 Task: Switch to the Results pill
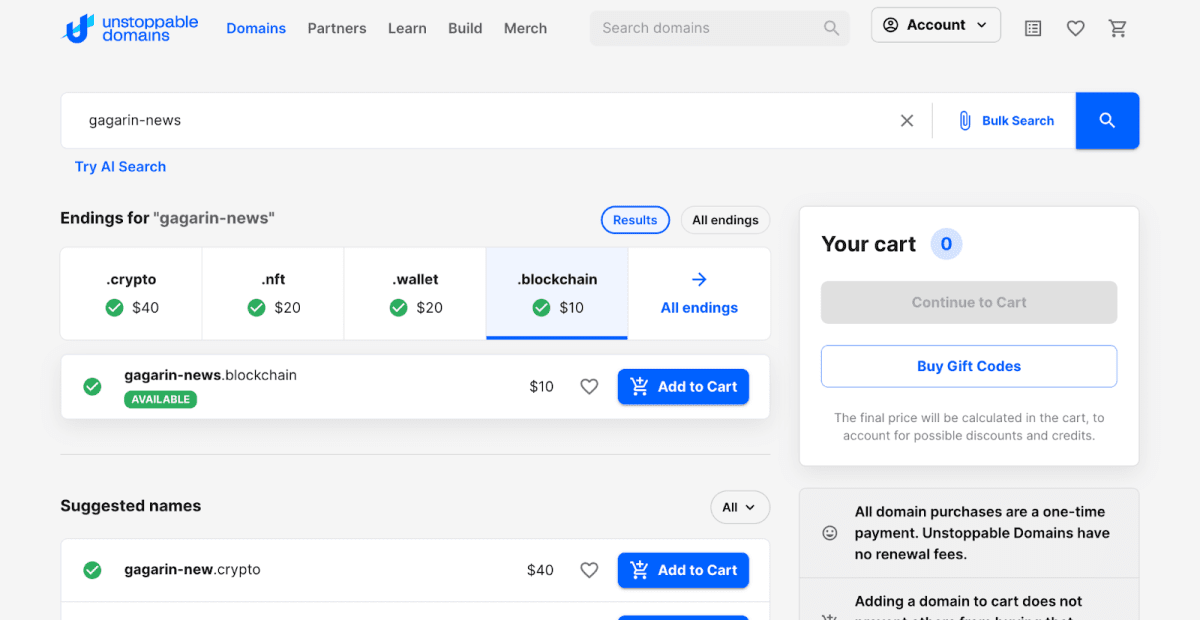coord(635,220)
